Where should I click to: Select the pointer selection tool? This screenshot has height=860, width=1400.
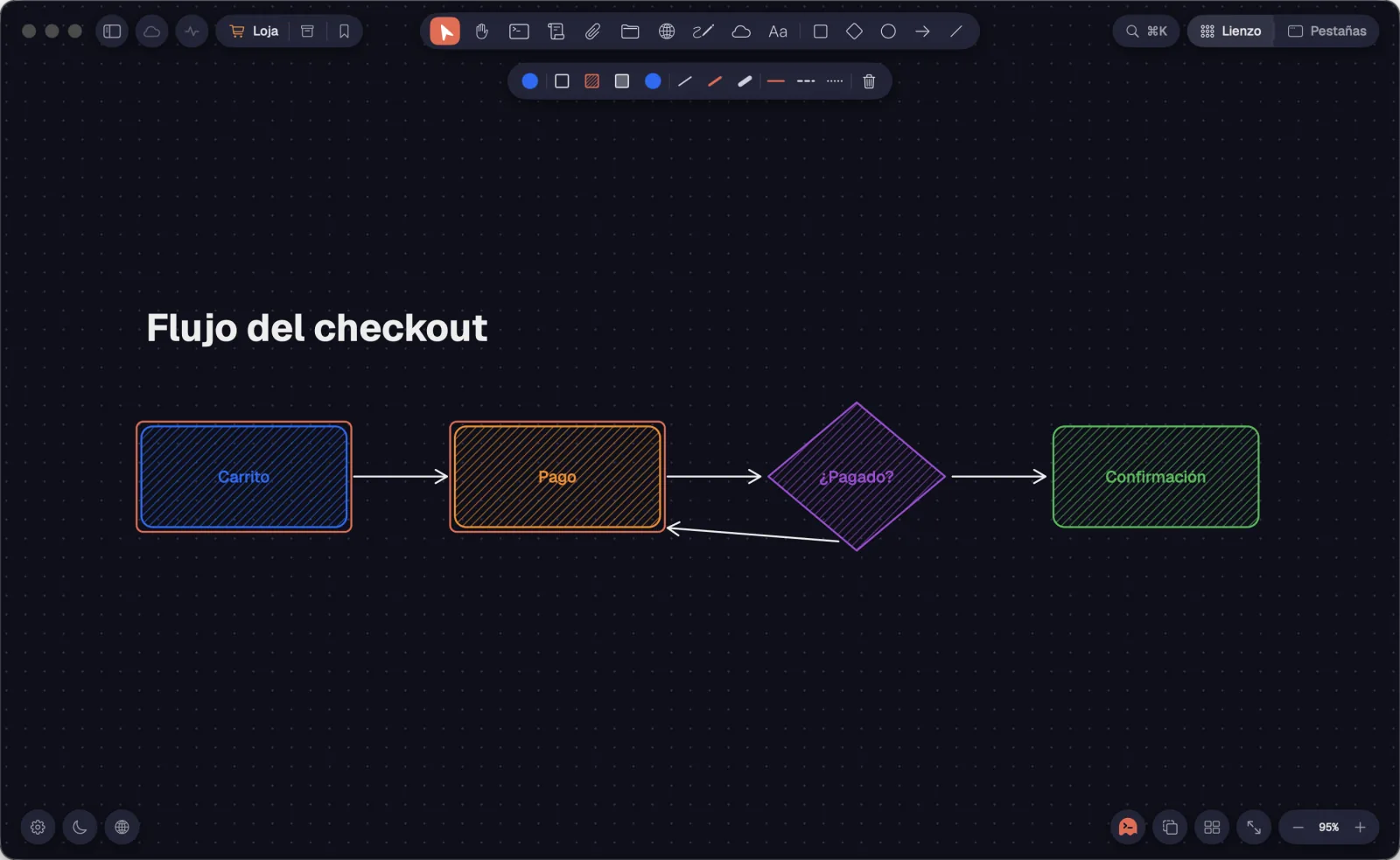coord(445,31)
